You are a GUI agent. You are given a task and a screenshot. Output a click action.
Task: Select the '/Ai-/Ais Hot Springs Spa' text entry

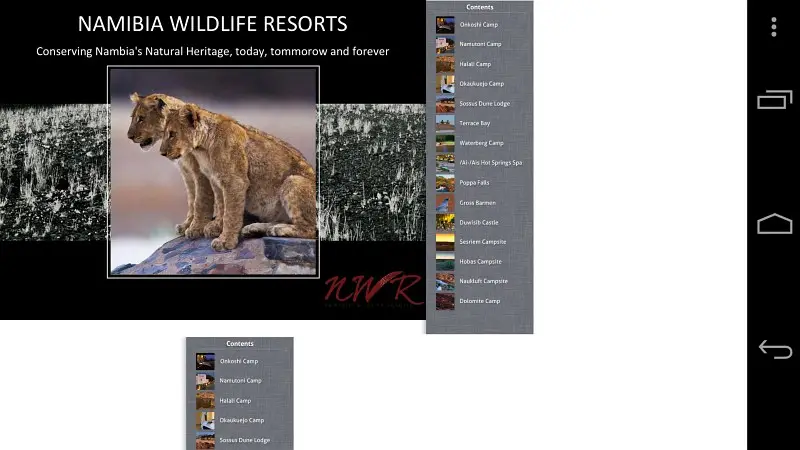click(491, 163)
